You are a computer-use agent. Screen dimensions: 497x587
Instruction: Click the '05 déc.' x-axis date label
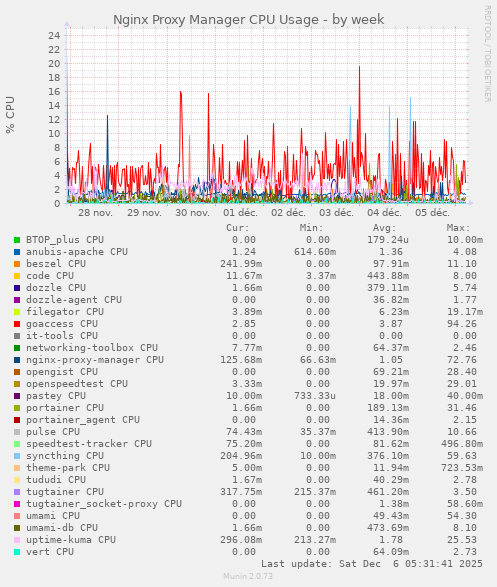click(432, 213)
